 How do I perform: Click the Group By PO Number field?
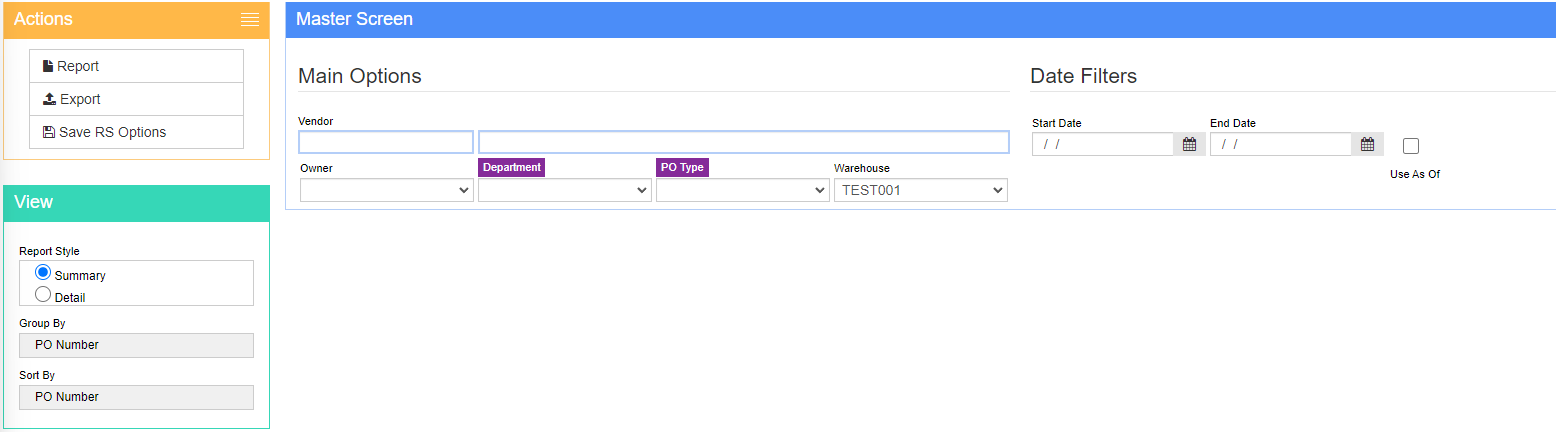coord(136,345)
